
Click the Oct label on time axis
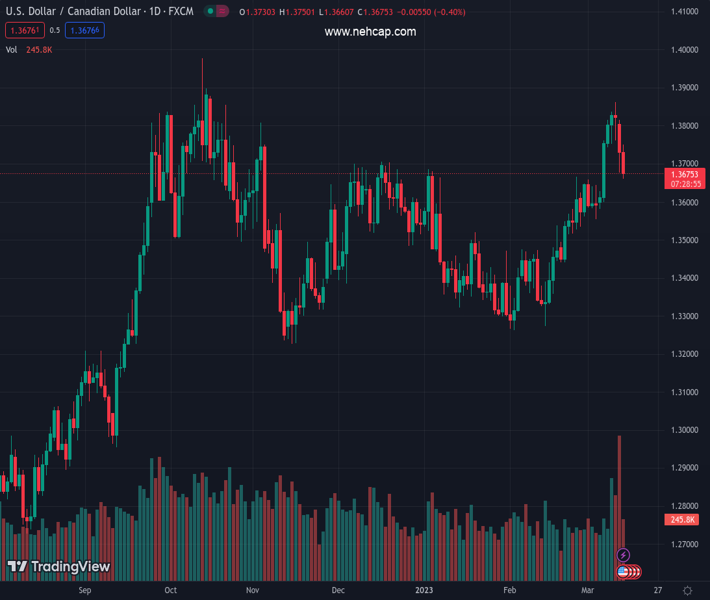170,591
